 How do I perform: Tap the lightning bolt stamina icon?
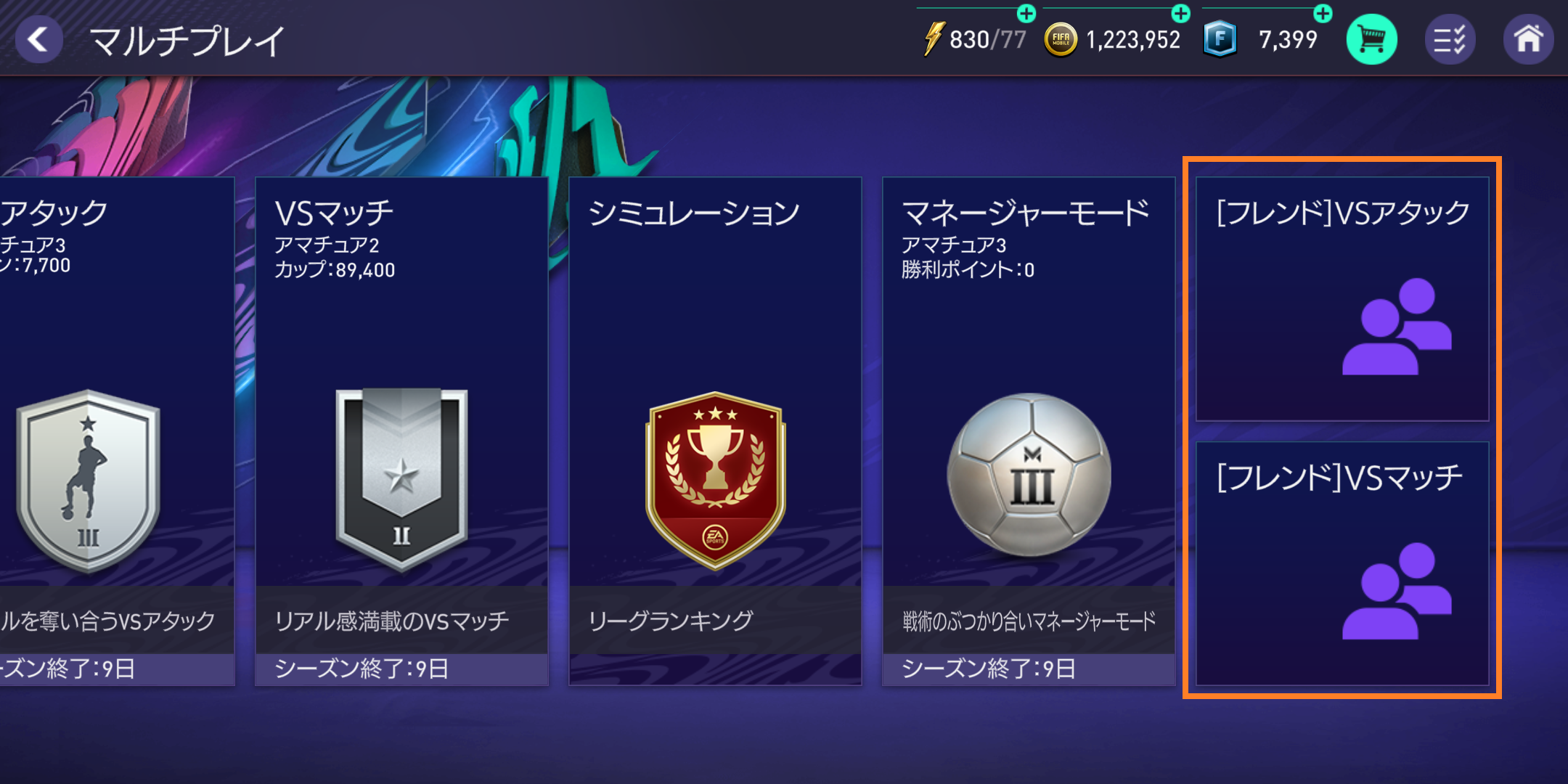[934, 39]
